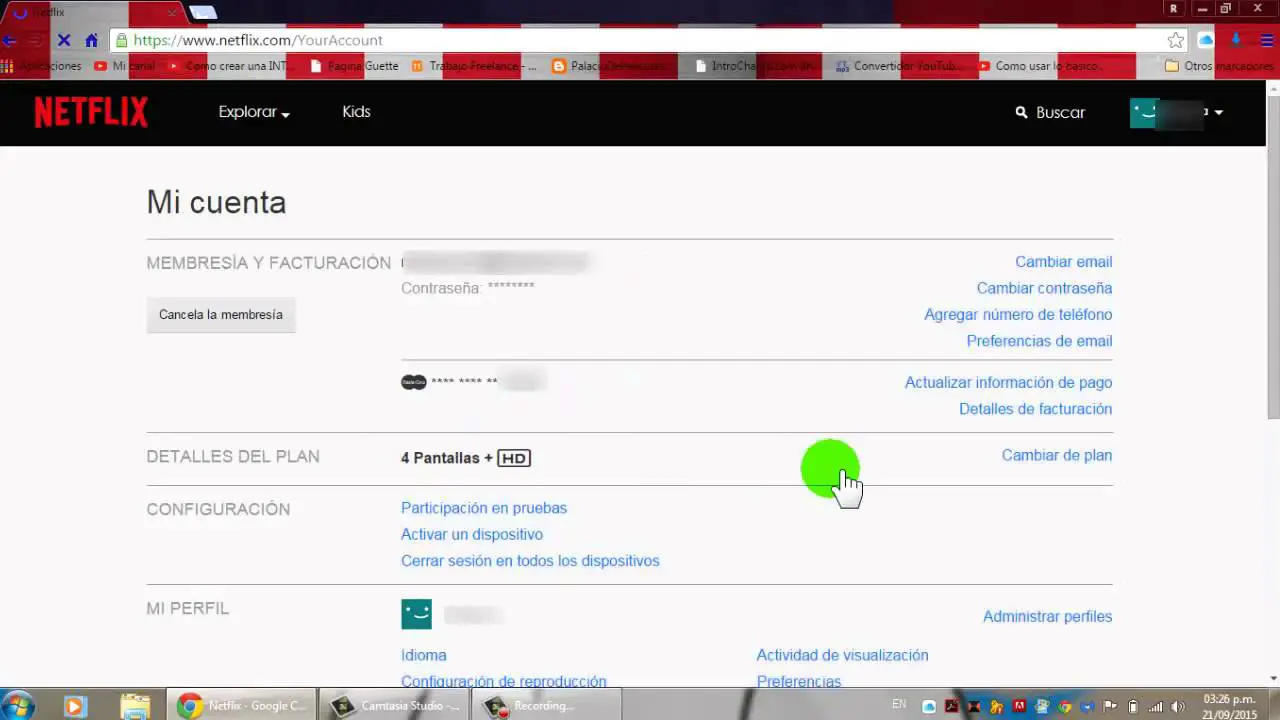Open Convertidor YouTube bookmark

tap(899, 66)
